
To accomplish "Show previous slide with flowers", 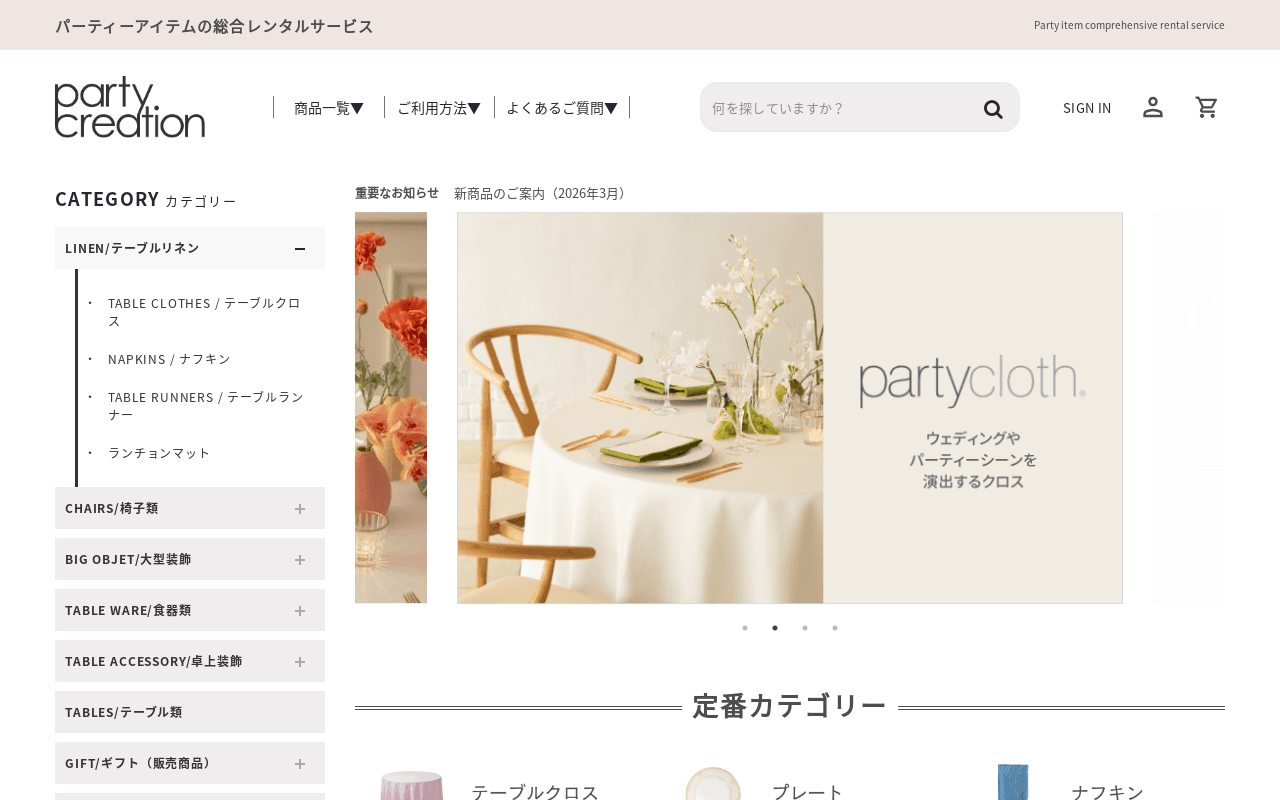I will point(391,408).
